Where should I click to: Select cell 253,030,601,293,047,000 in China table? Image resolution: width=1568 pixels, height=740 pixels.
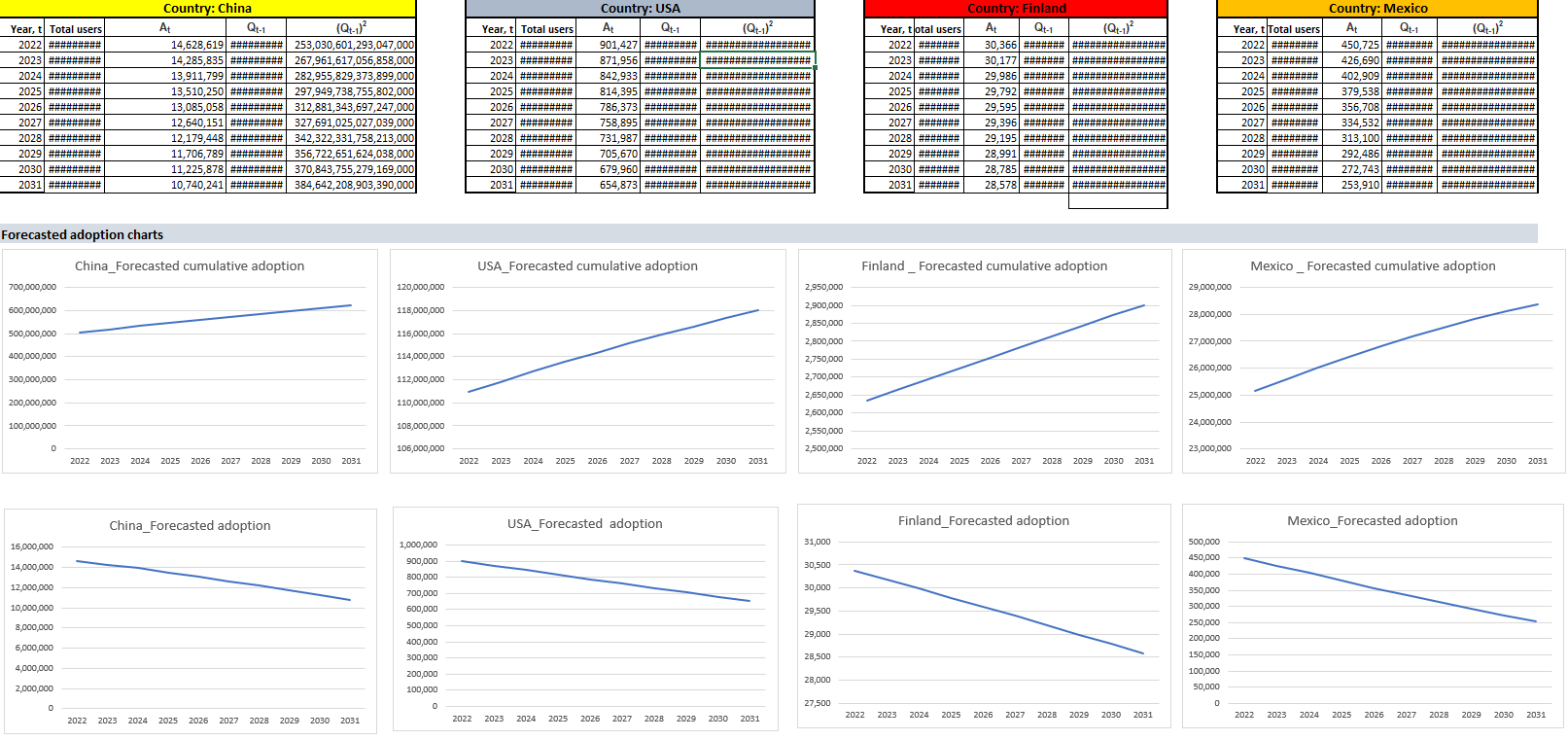click(x=351, y=45)
